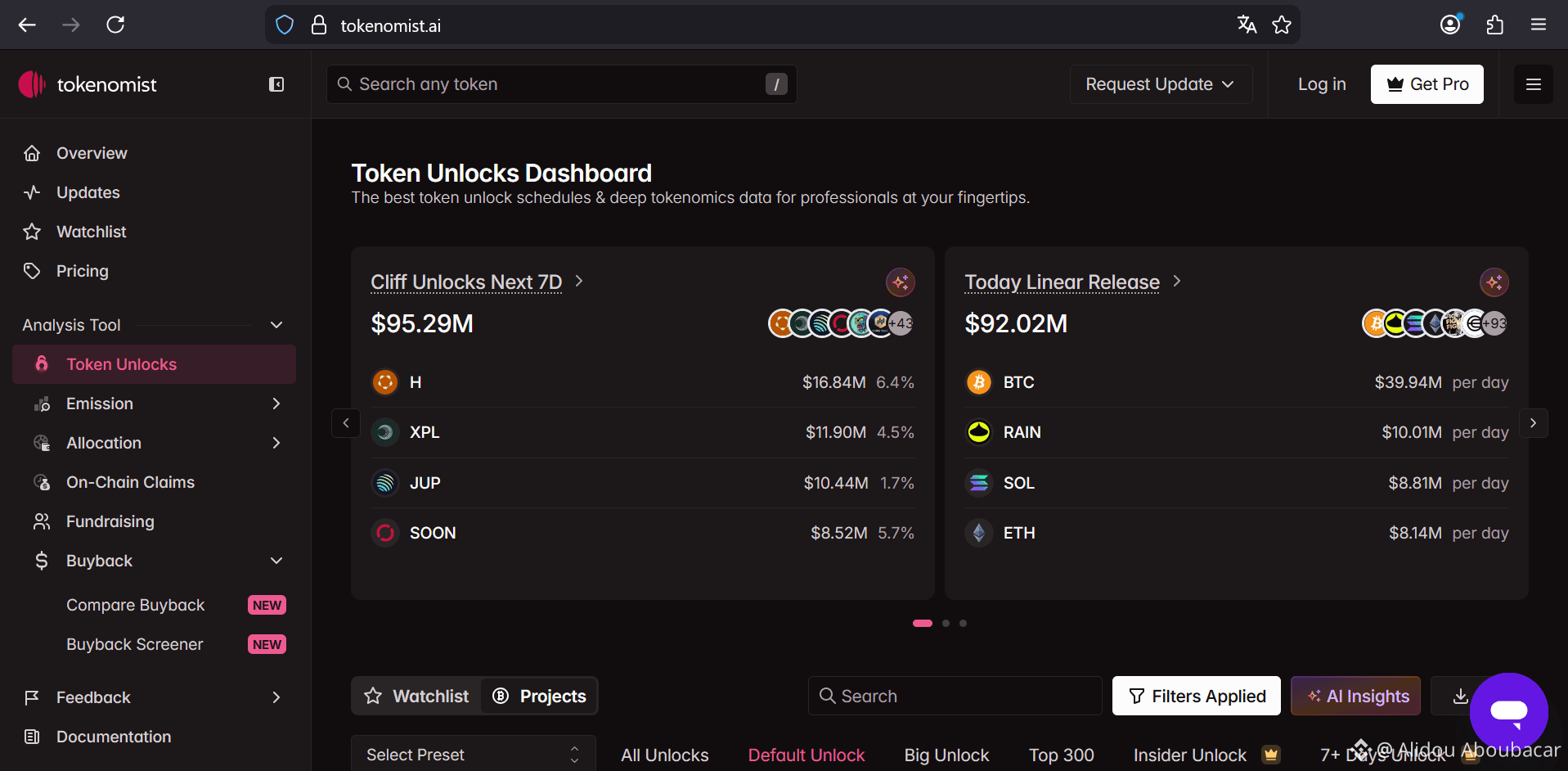Click the BTC token icon
1568x771 pixels.
(979, 382)
